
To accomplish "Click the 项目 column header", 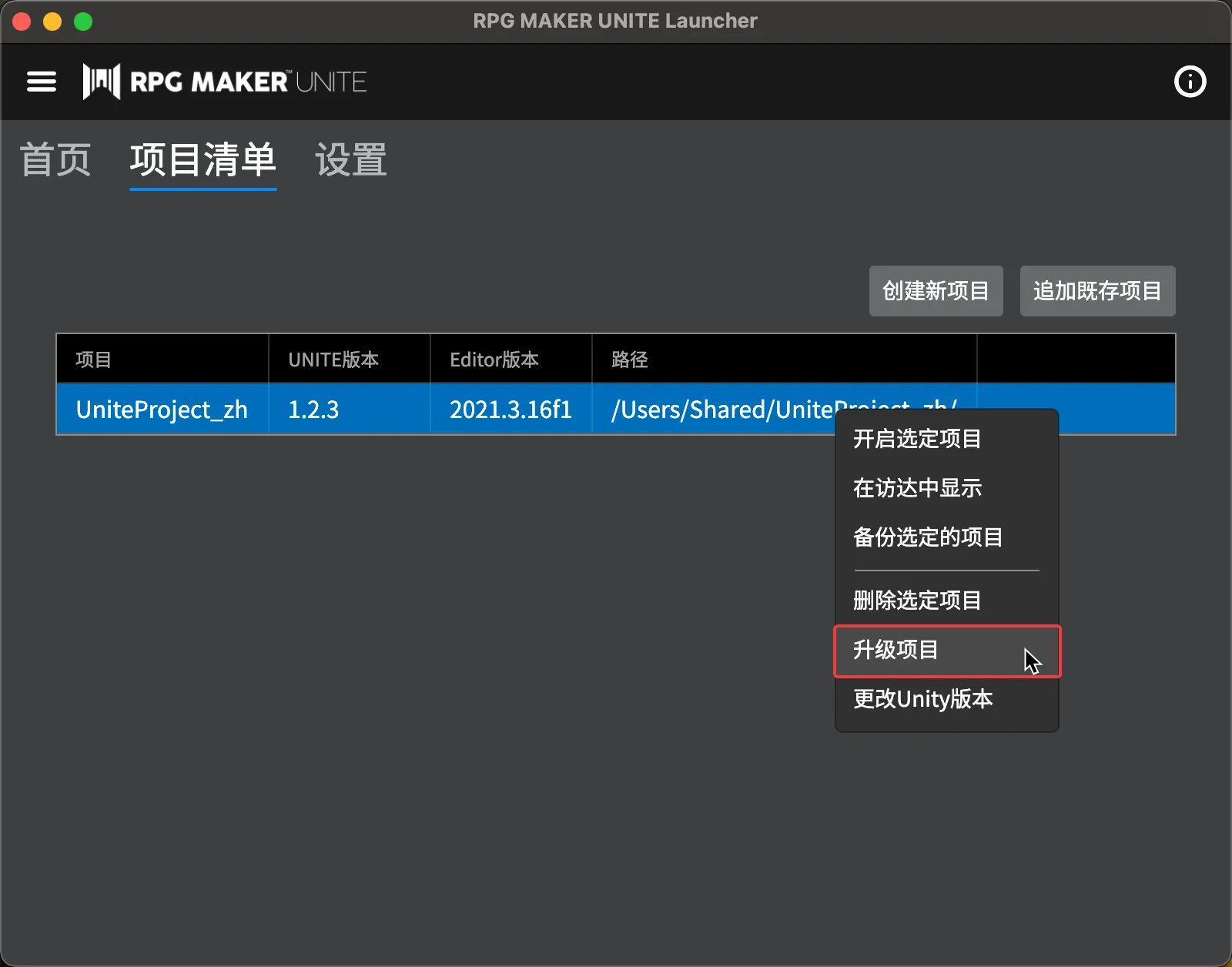I will 162,360.
